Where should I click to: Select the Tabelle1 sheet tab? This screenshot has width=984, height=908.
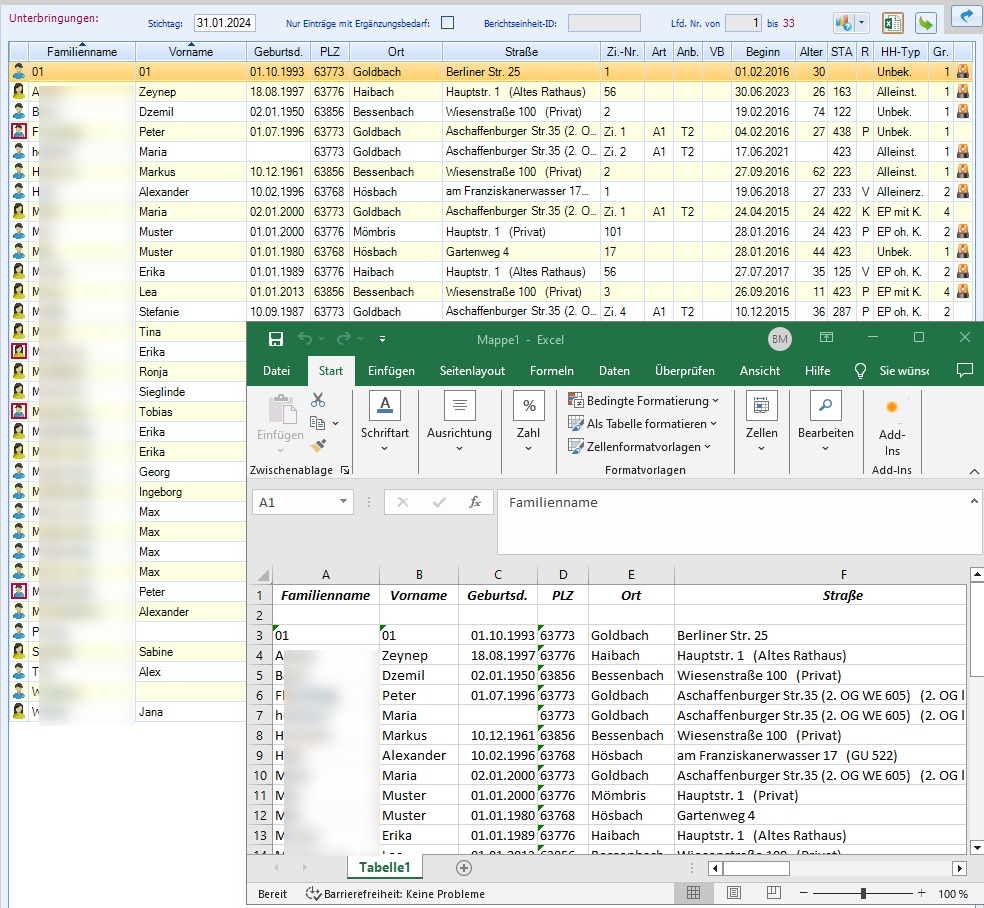385,867
